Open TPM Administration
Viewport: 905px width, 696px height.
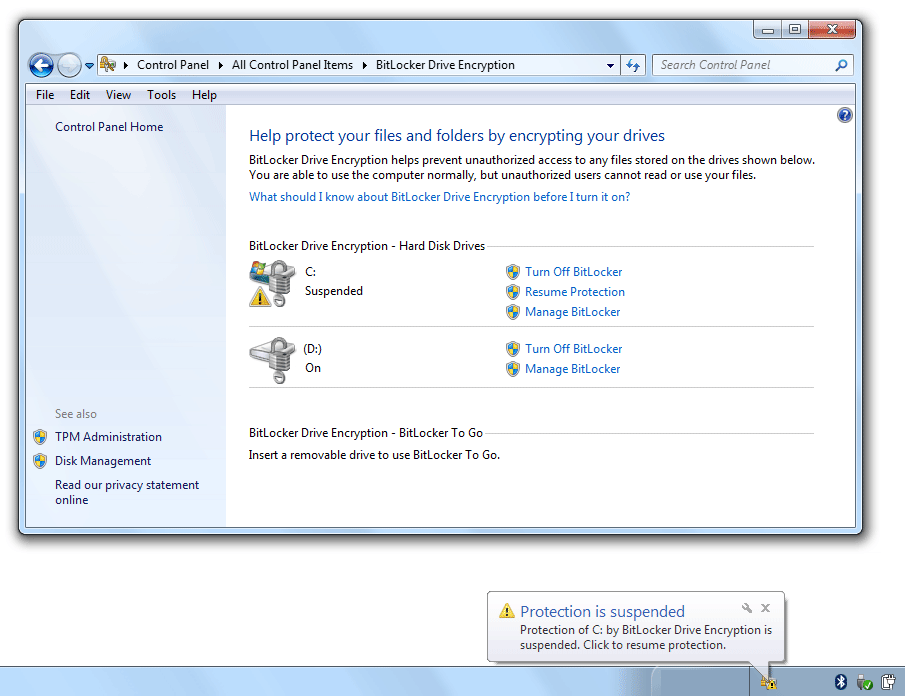(108, 437)
